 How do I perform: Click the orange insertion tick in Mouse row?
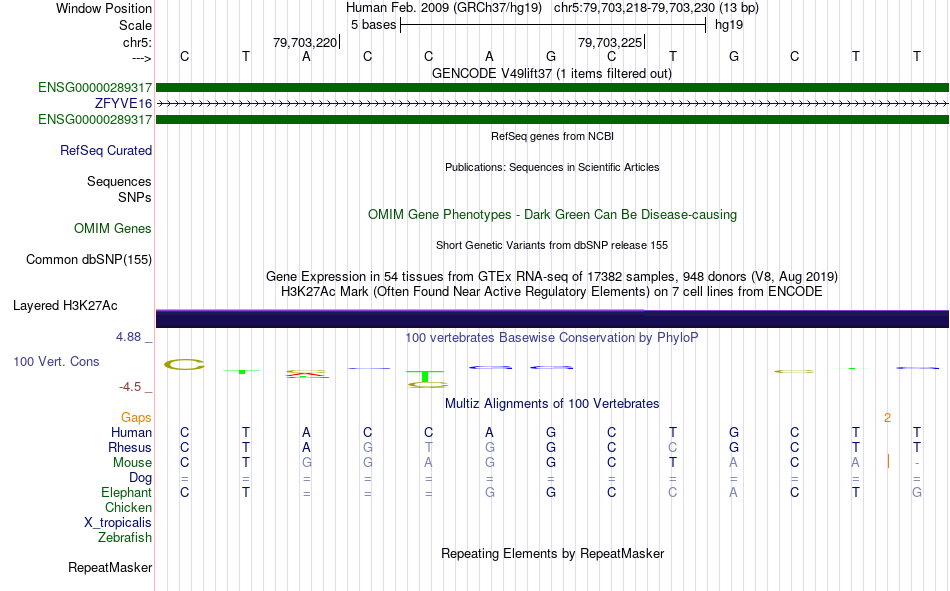point(888,461)
